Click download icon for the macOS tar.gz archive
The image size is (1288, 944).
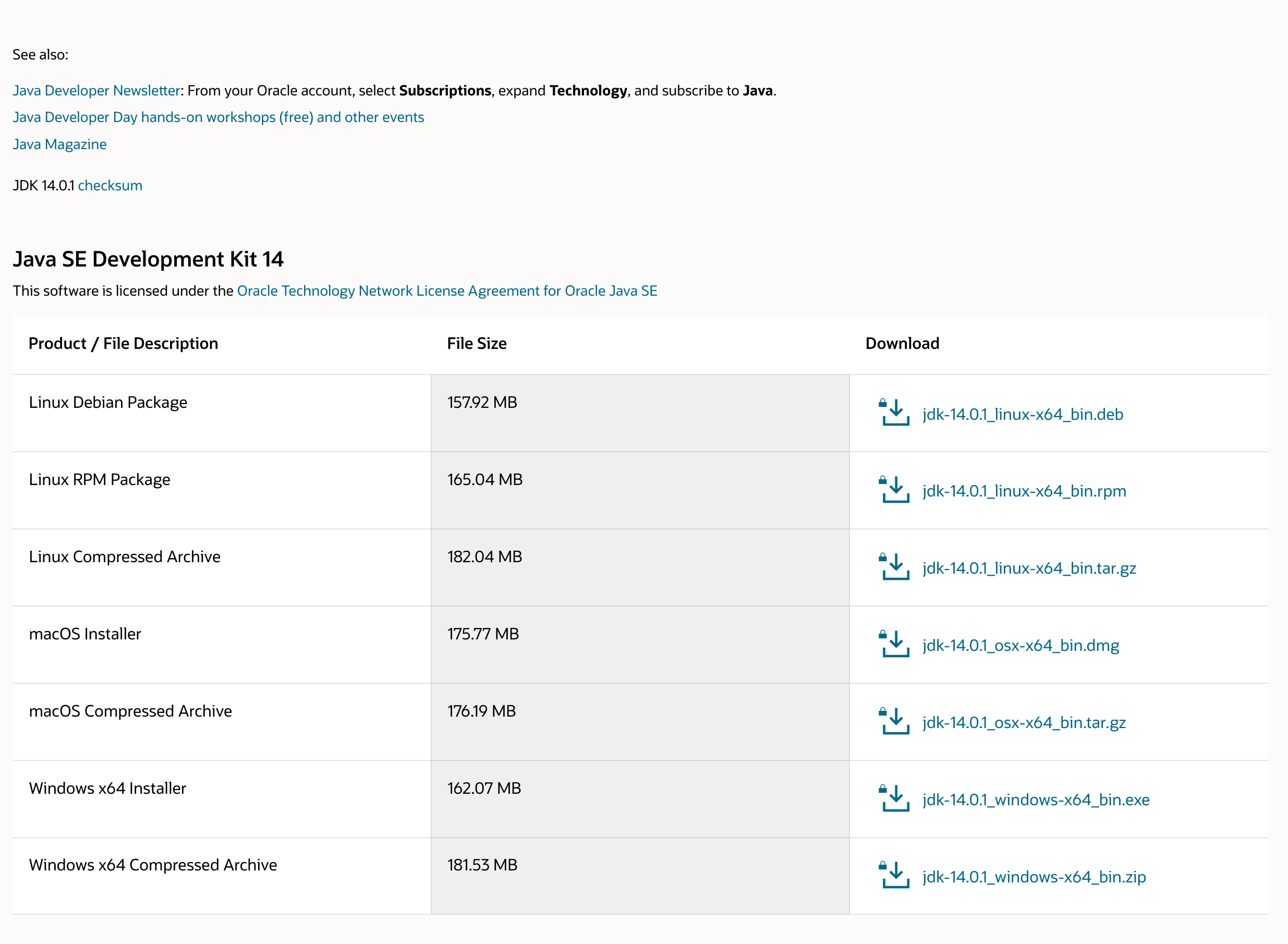pos(894,721)
